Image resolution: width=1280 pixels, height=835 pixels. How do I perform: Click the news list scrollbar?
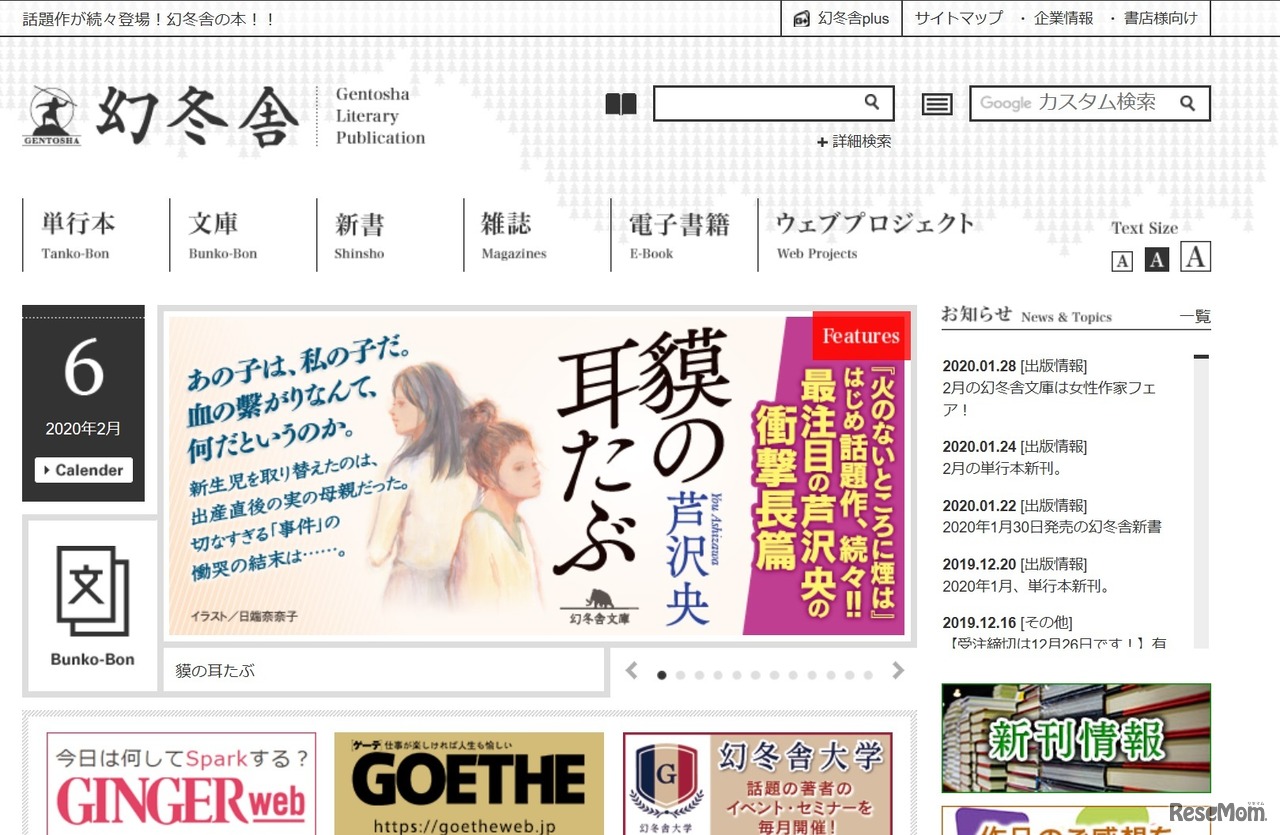pos(1201,501)
